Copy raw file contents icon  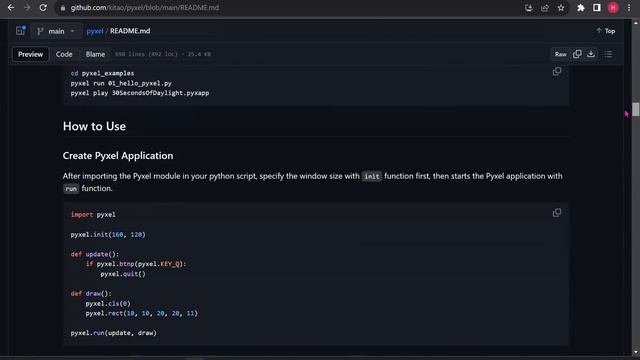(x=577, y=54)
